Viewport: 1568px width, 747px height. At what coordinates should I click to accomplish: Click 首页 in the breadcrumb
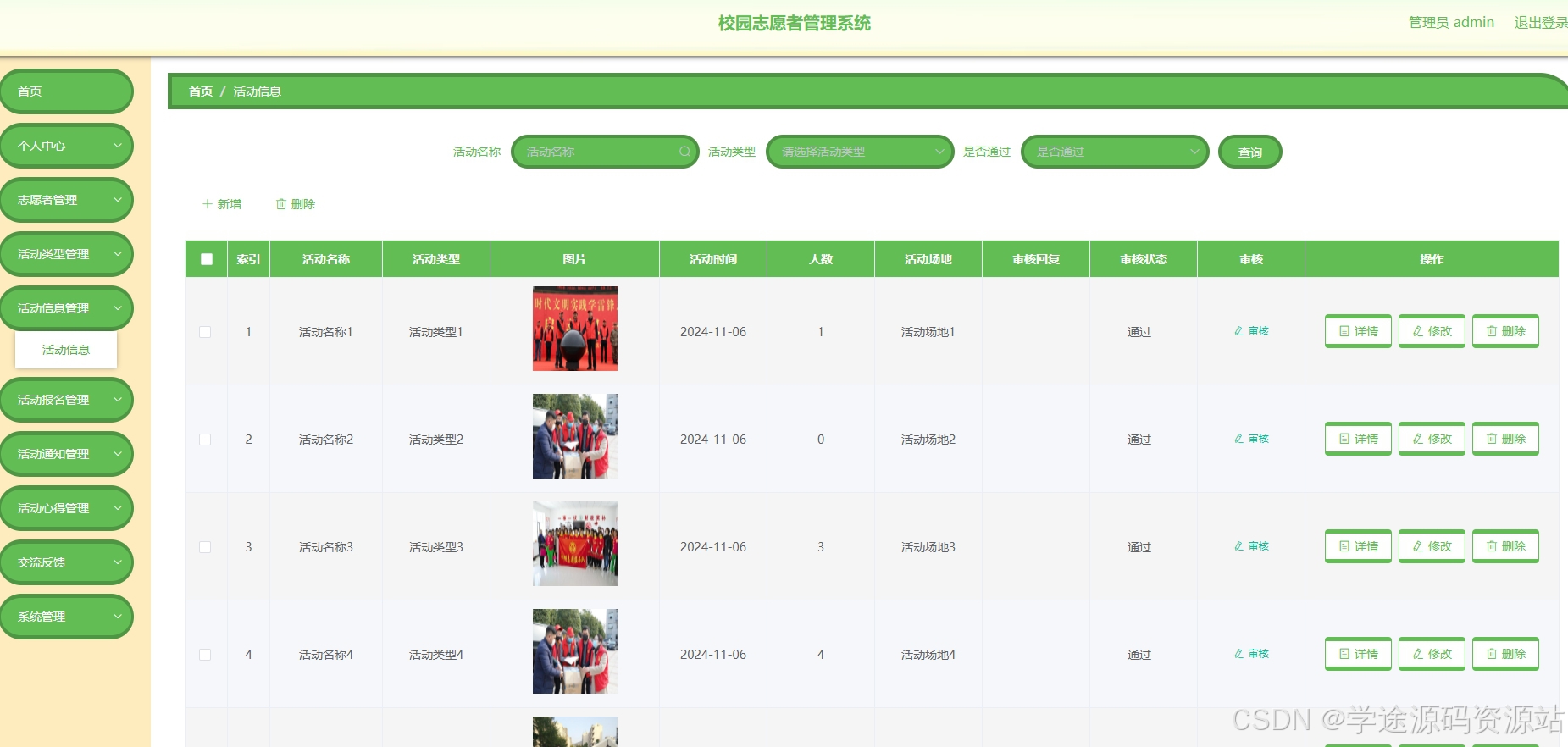pyautogui.click(x=201, y=91)
